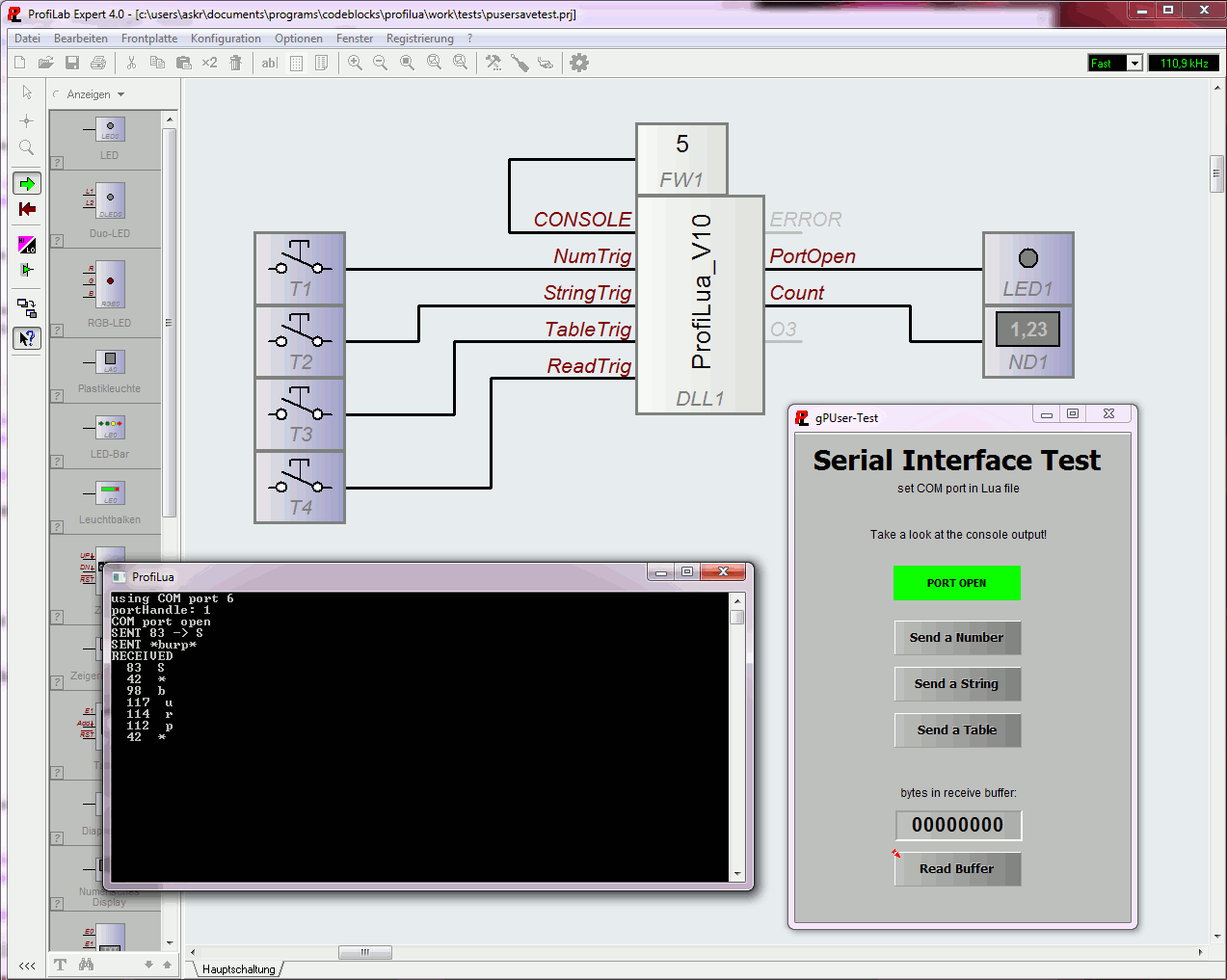Screen dimensions: 1227x980
Task: Open the hammer and tools toolbar icon
Action: click(493, 63)
